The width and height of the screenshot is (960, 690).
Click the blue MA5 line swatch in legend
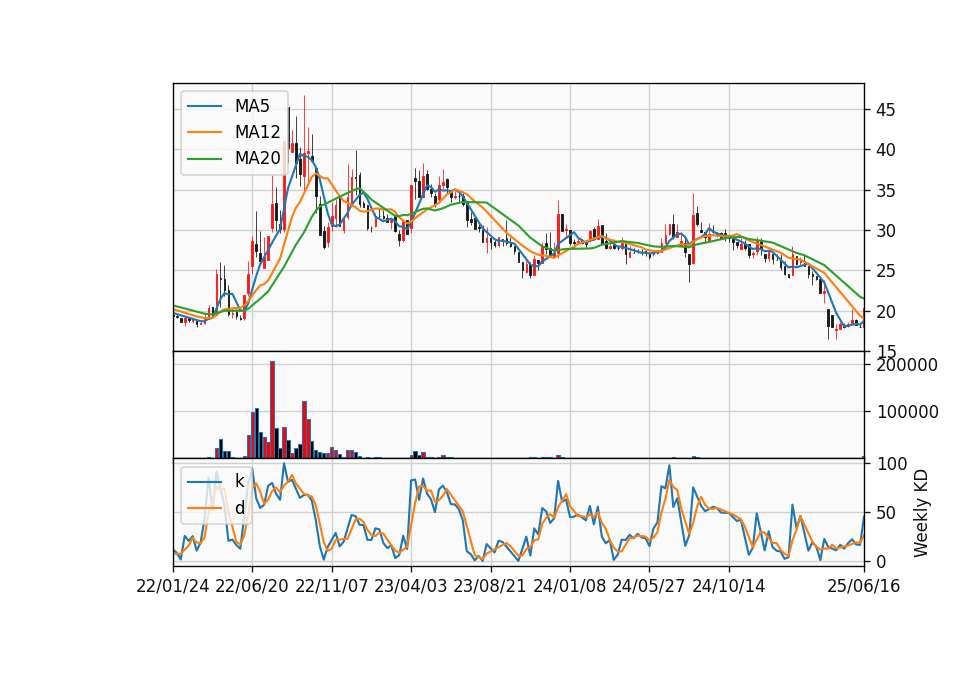coord(204,106)
